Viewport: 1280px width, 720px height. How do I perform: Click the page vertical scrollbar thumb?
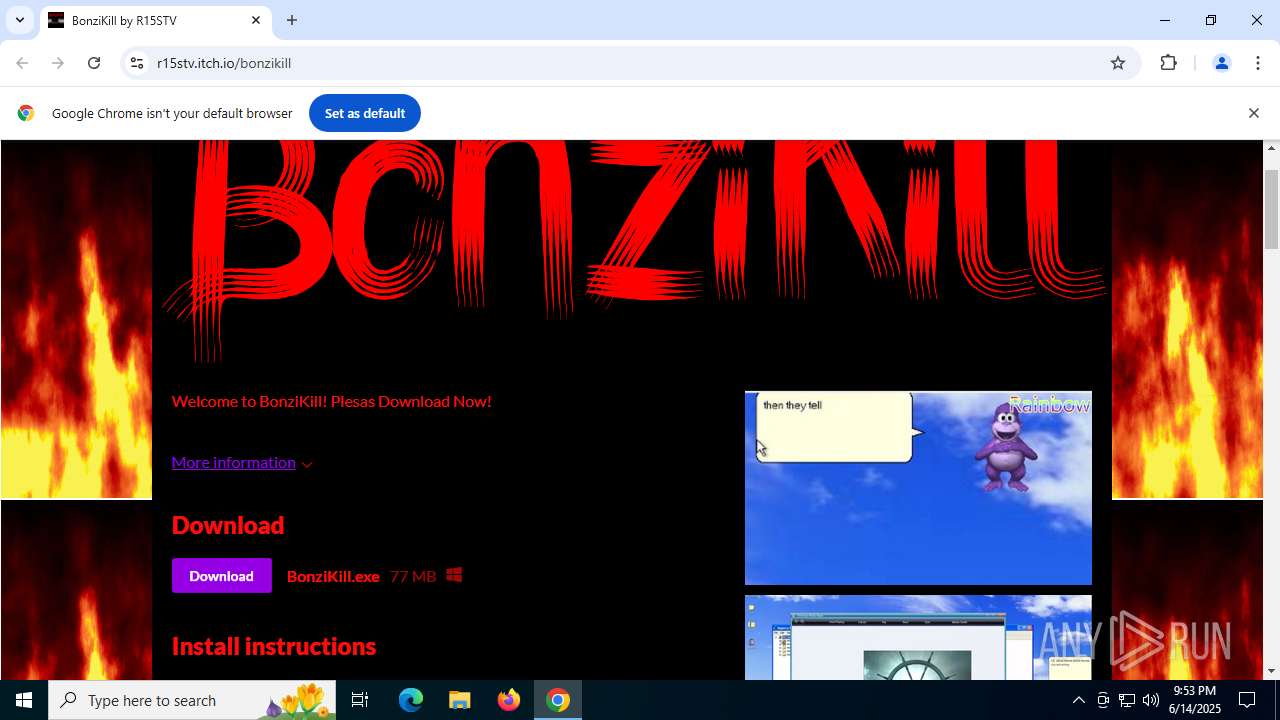click(1272, 210)
